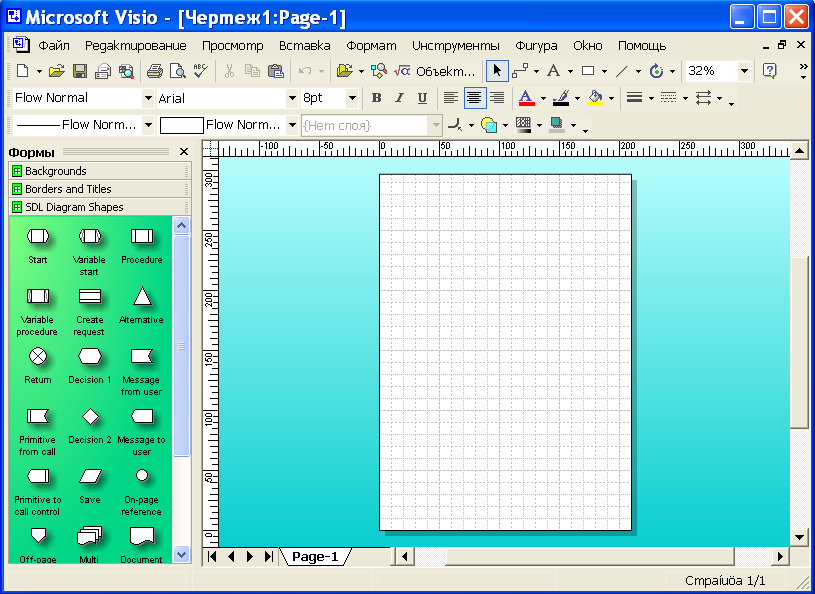The height and width of the screenshot is (594, 815).
Task: Open the Help question mark icon
Action: click(x=769, y=71)
